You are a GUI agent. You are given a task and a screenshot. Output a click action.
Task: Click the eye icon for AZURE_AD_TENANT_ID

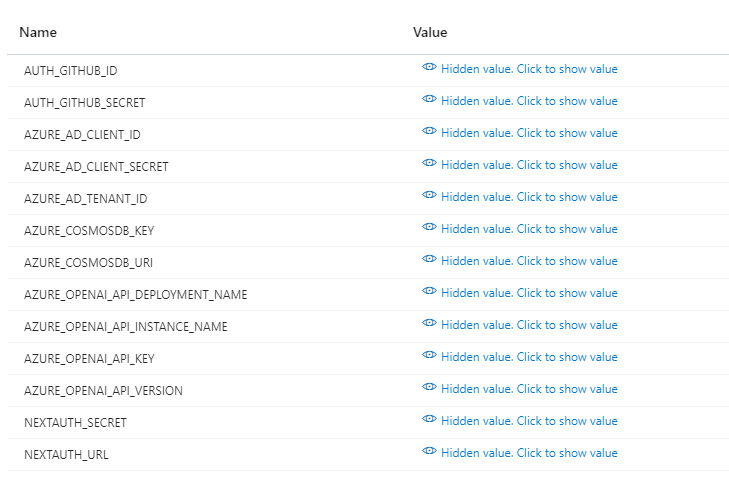pyautogui.click(x=429, y=195)
